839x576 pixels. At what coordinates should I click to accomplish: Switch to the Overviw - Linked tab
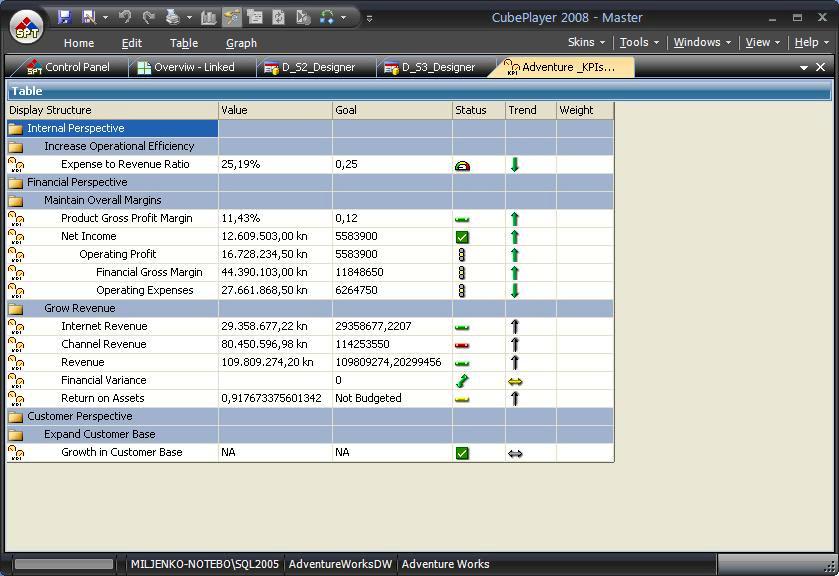[x=186, y=67]
